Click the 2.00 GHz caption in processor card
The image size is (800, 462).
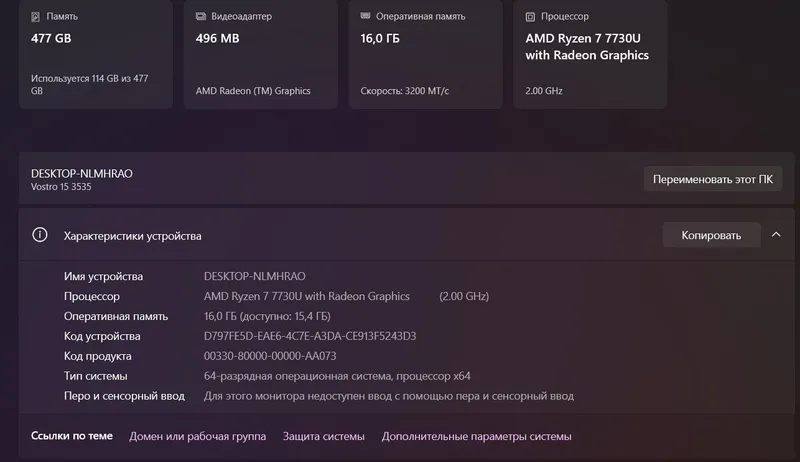click(544, 91)
